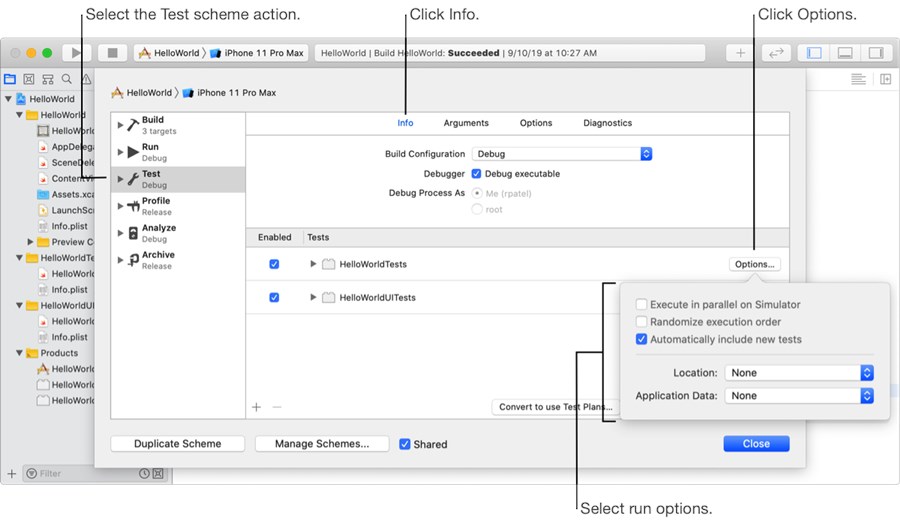Expand the HelloWorldUITests disclosure triangle

click(313, 298)
